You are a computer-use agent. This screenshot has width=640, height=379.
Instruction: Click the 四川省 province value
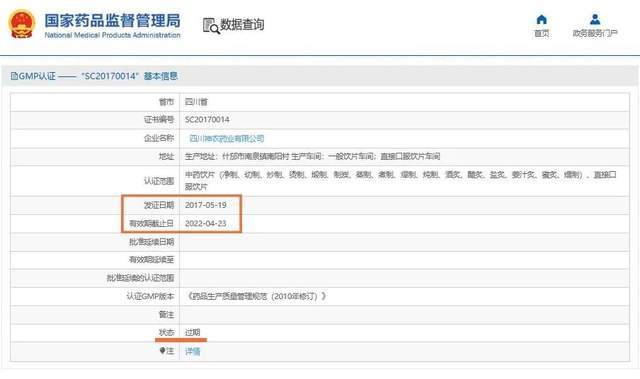click(x=196, y=102)
